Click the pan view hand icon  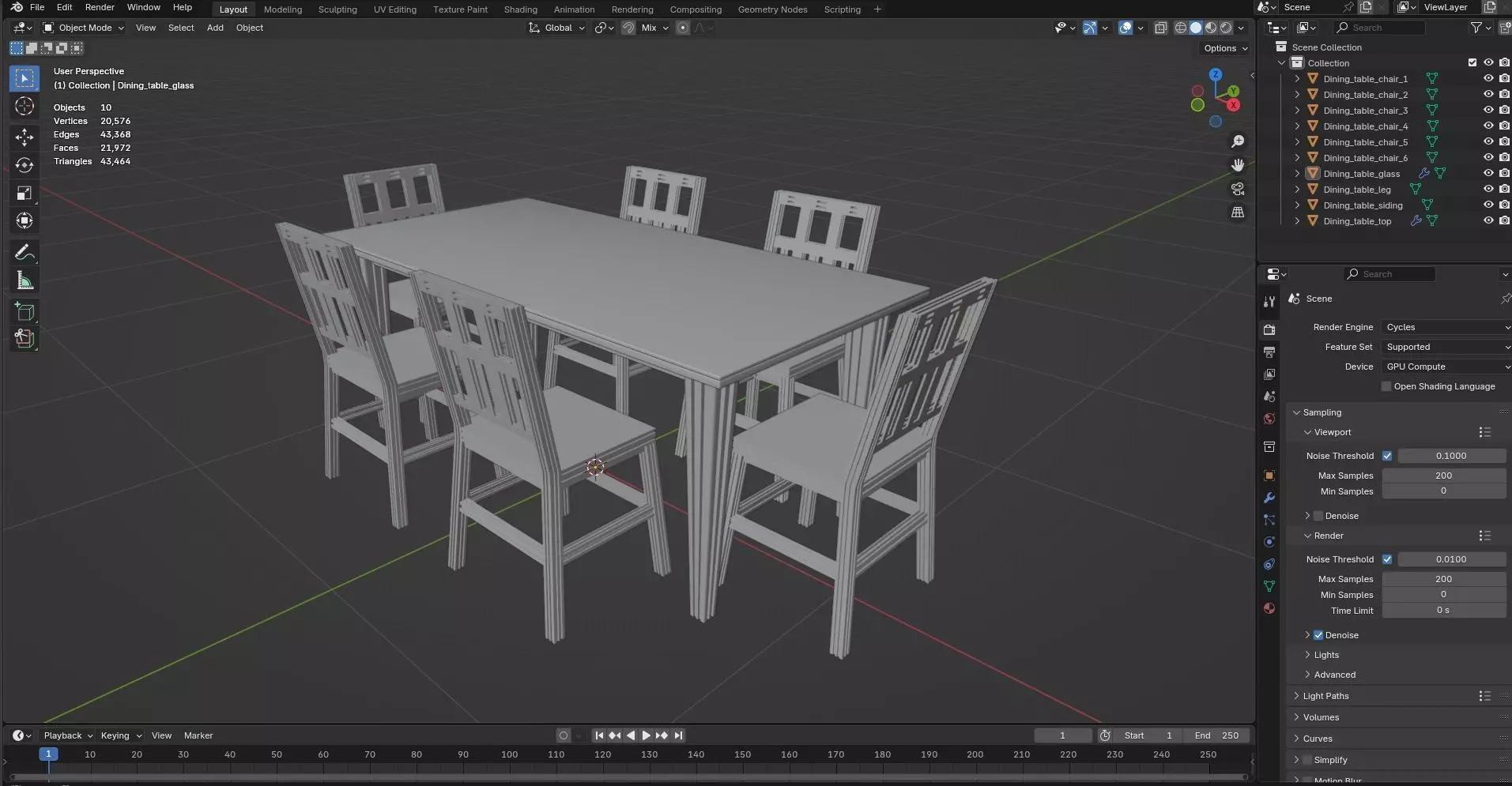tap(1238, 165)
